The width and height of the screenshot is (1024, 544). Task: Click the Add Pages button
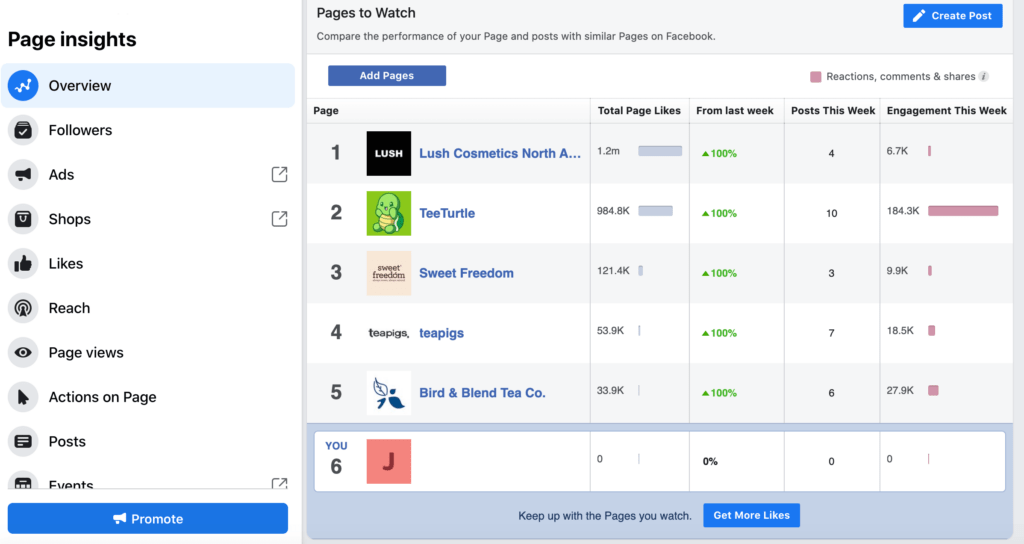click(x=387, y=76)
